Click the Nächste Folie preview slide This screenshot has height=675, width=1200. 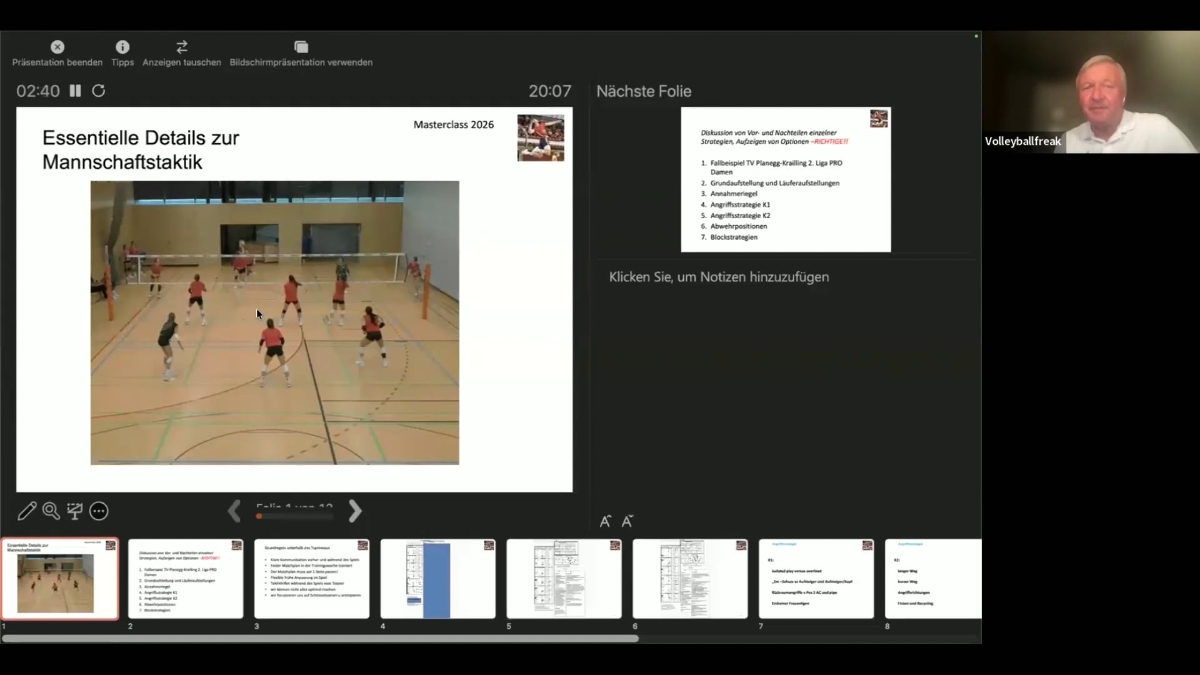pos(786,180)
